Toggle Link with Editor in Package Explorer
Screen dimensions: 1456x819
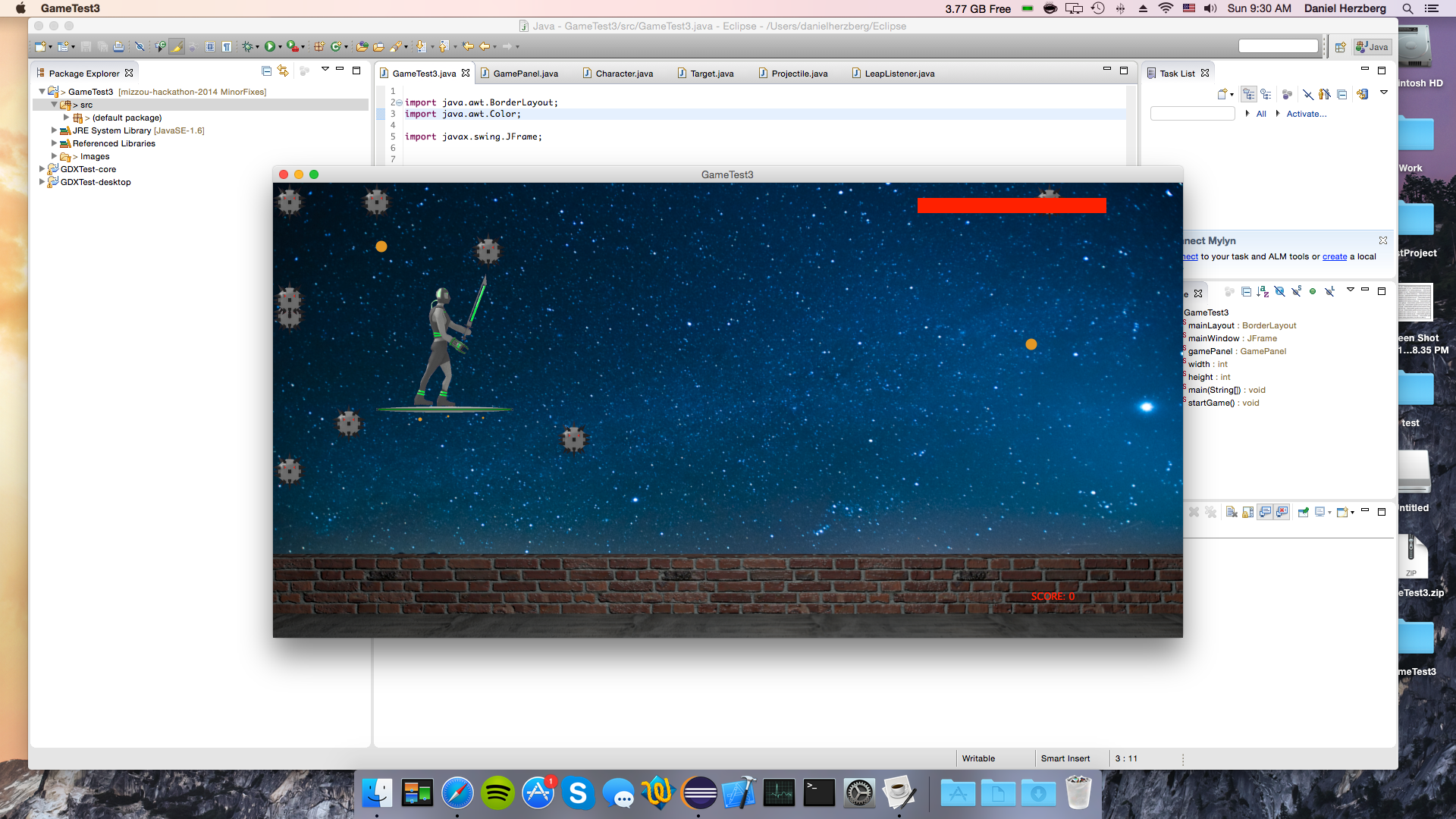[x=283, y=71]
